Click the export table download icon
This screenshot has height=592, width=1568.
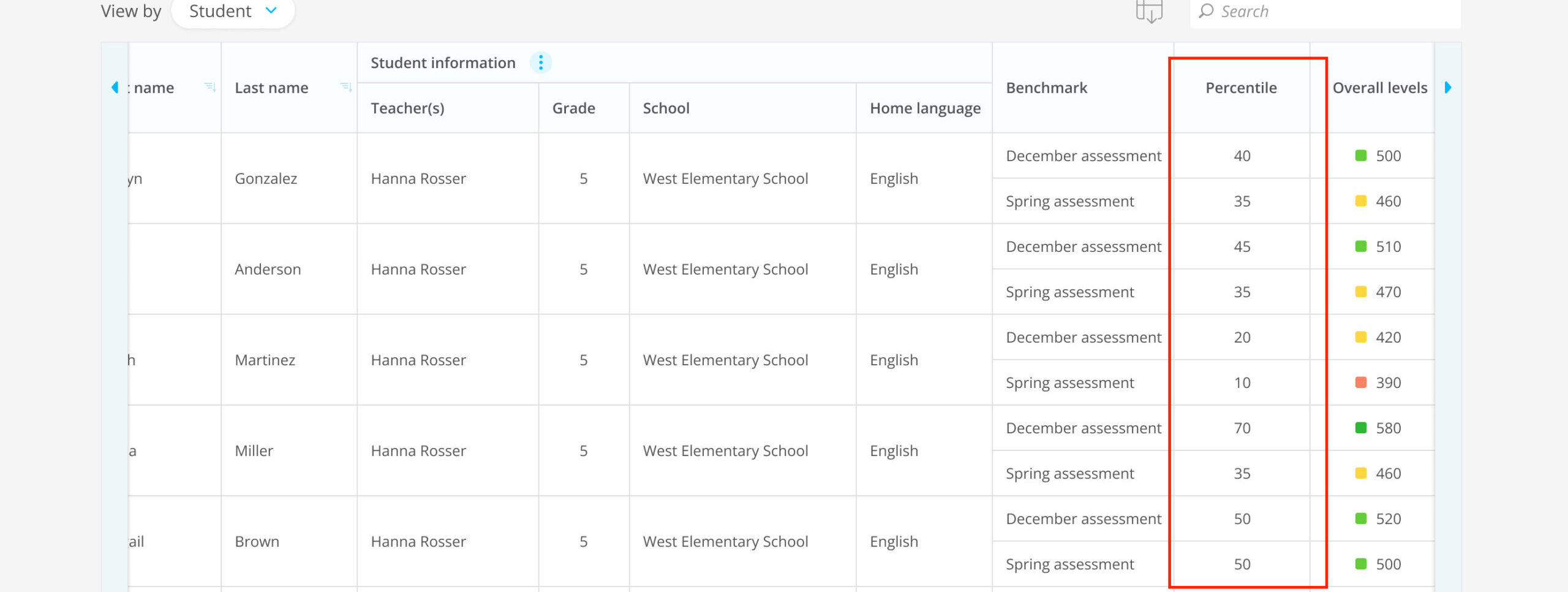point(1149,11)
